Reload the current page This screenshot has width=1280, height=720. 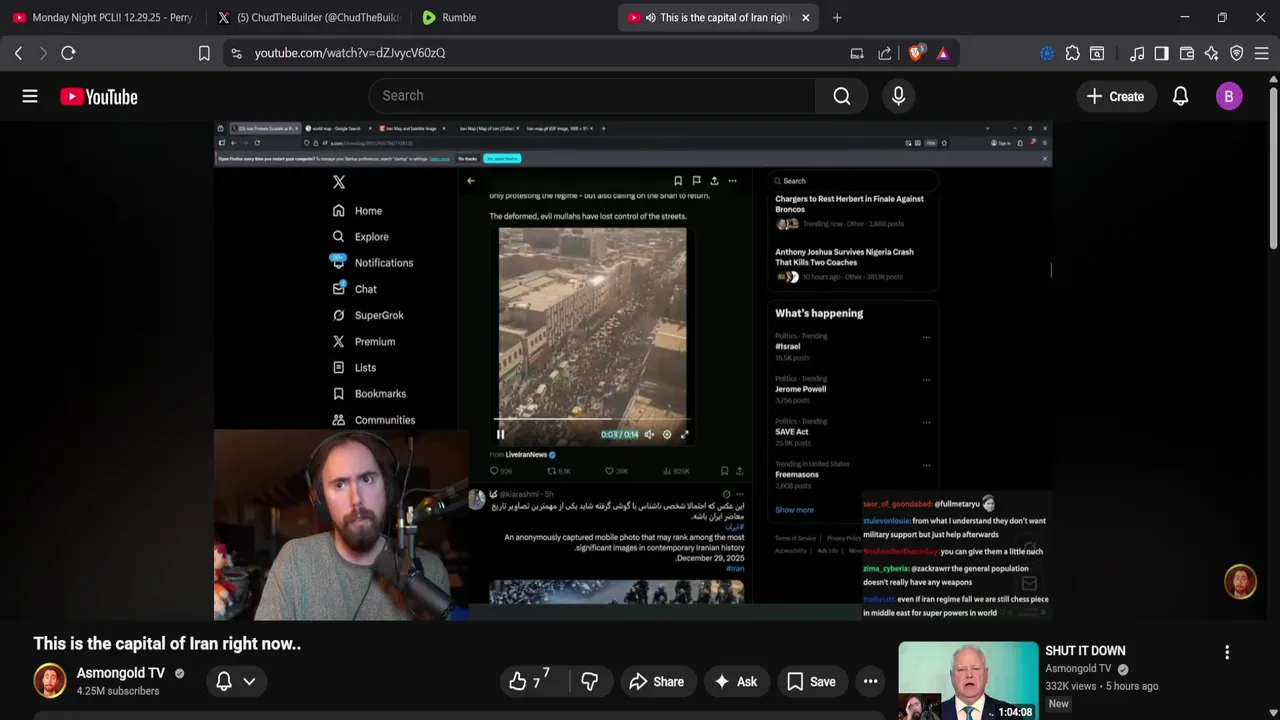68,53
